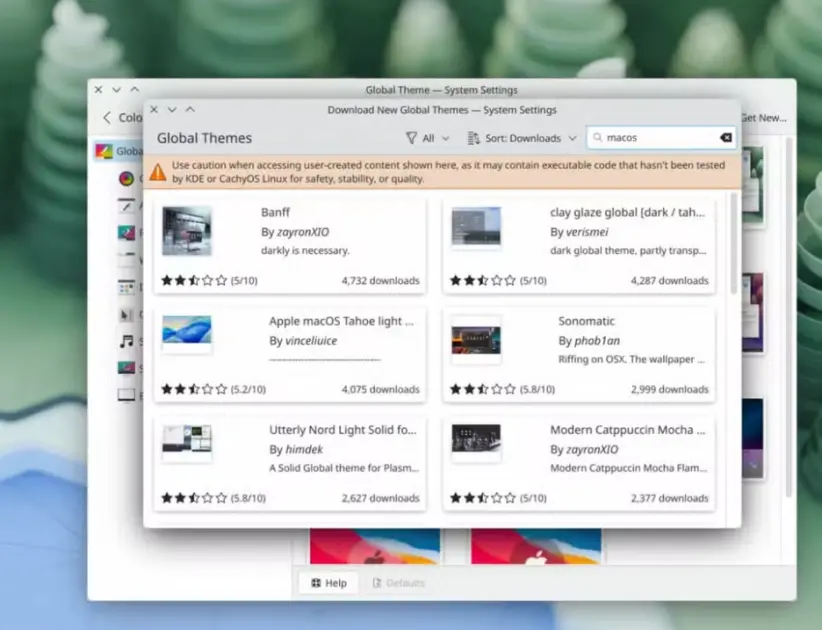Select the Sonomatic theme title
Screen dimensions: 822x630
tap(586, 321)
